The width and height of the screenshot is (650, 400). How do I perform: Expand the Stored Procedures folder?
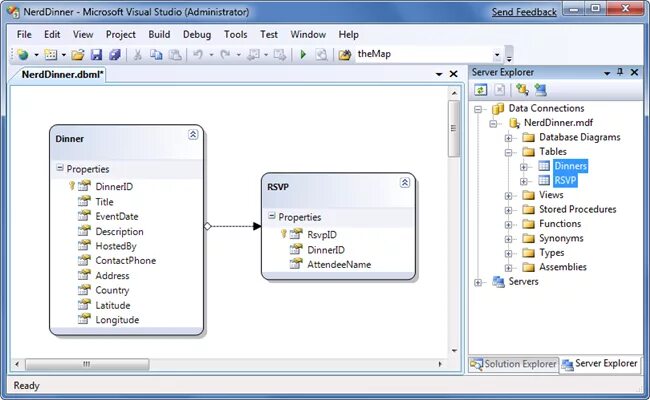508,211
